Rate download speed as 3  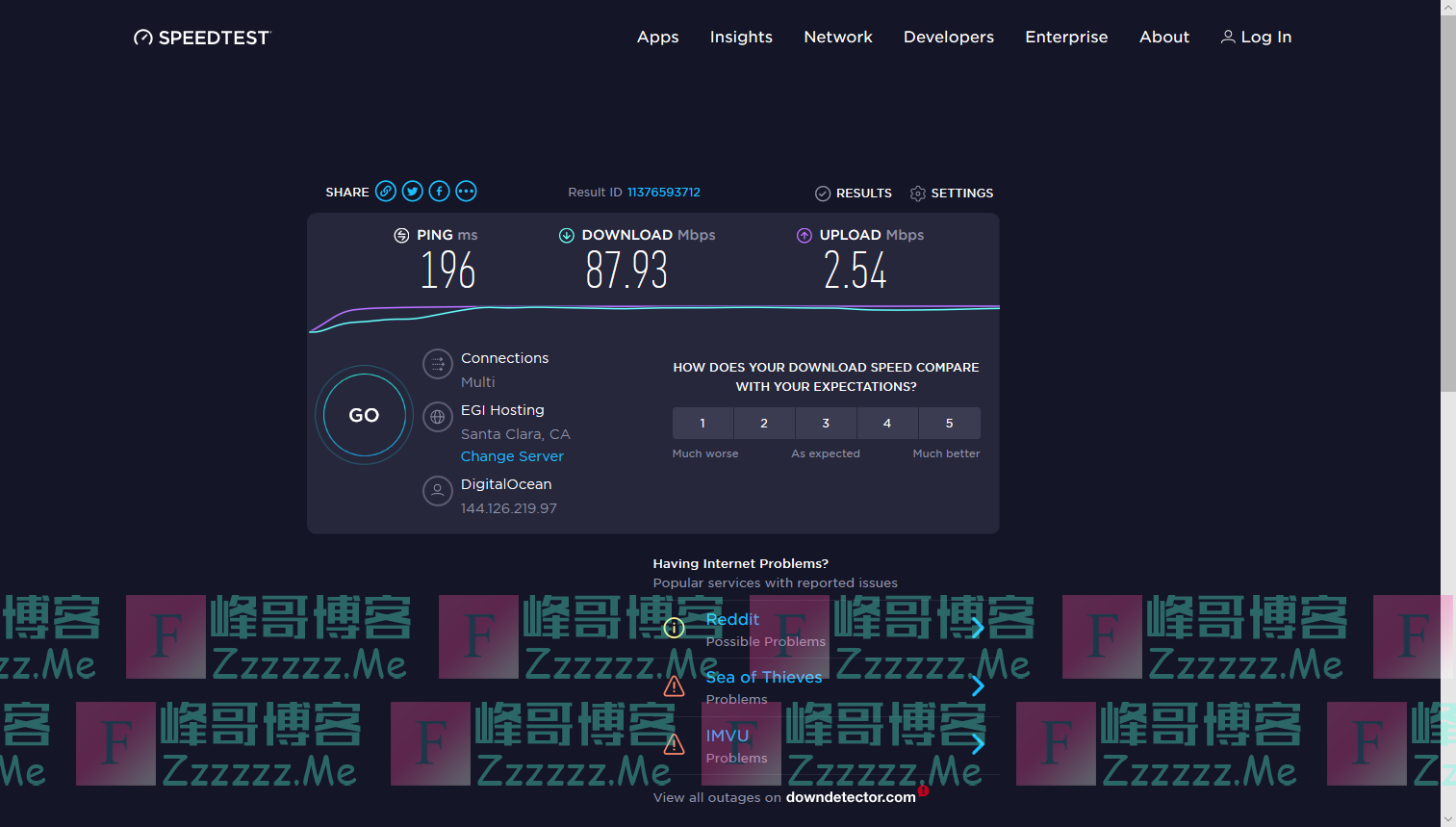pos(826,423)
